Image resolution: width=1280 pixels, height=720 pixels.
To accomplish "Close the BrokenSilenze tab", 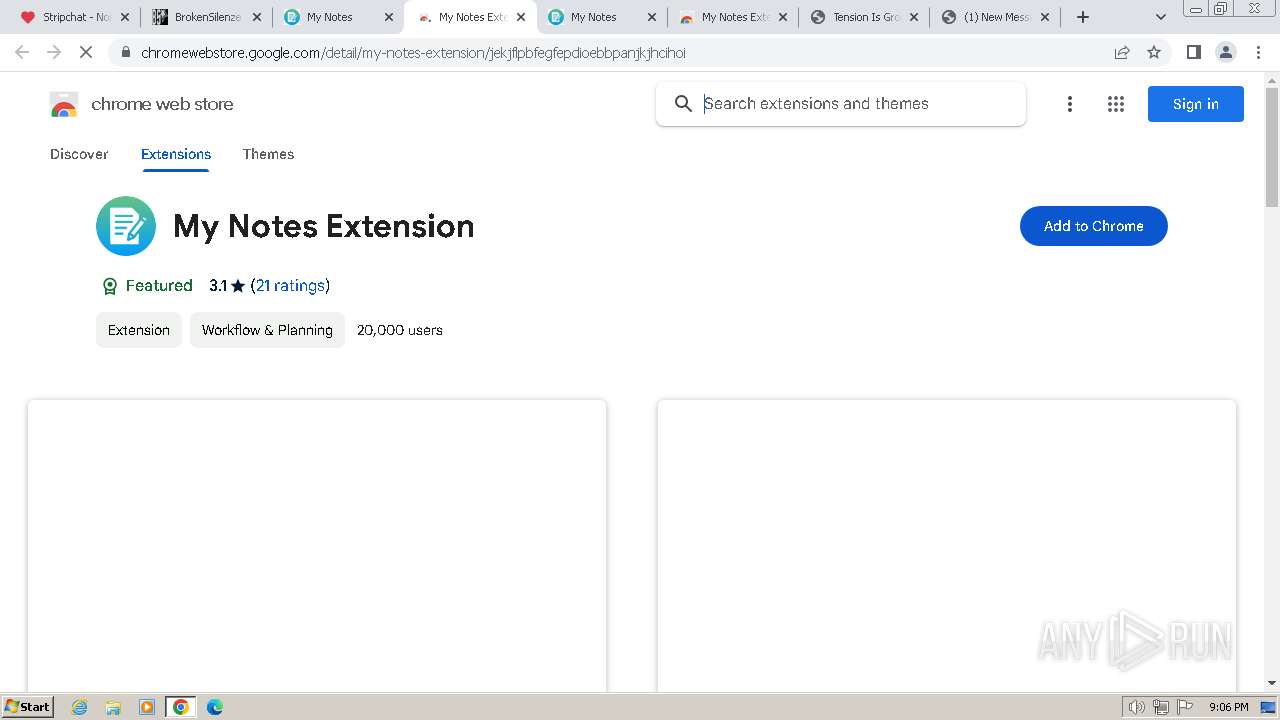I will coord(257,17).
